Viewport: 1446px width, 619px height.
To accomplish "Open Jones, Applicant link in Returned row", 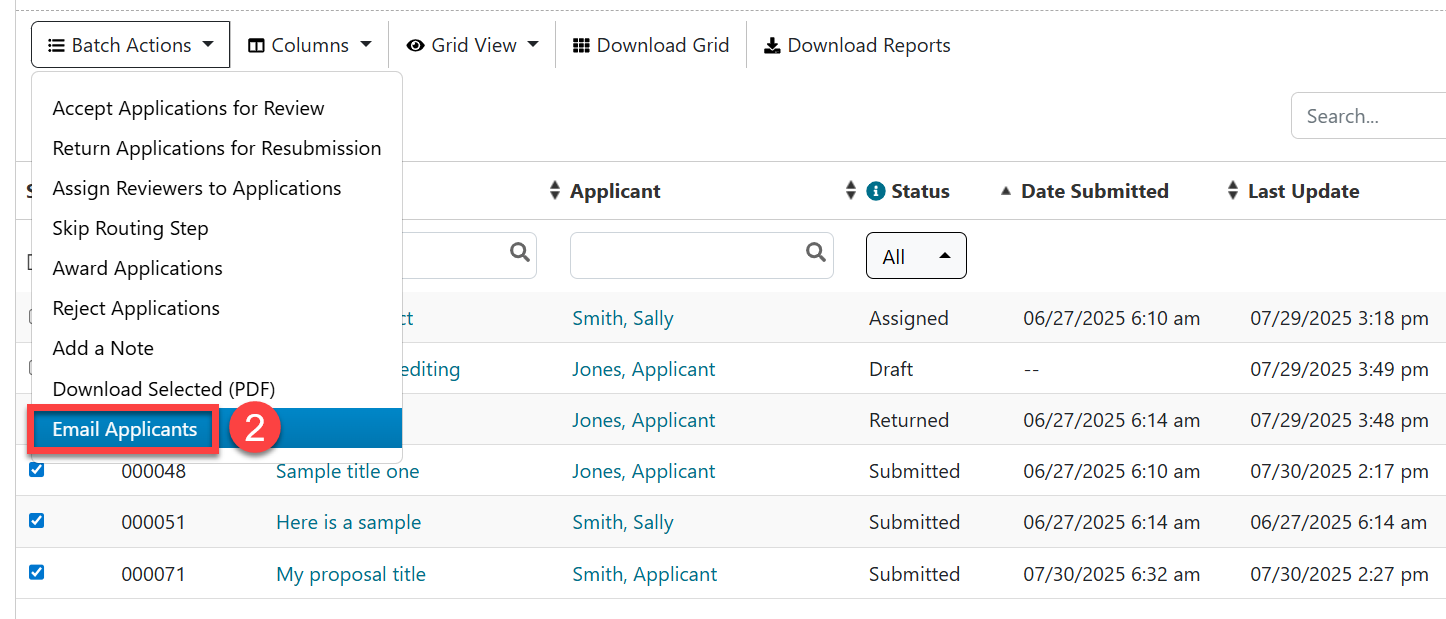I will (x=644, y=420).
